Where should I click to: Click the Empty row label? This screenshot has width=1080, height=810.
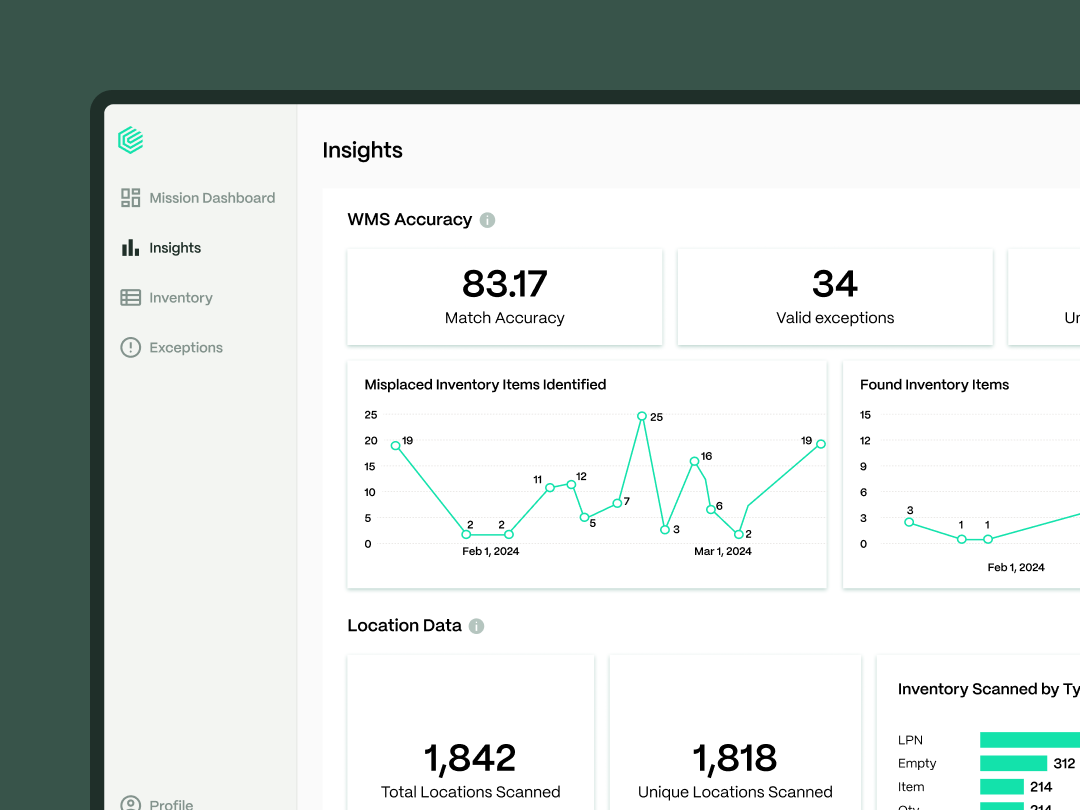[917, 763]
